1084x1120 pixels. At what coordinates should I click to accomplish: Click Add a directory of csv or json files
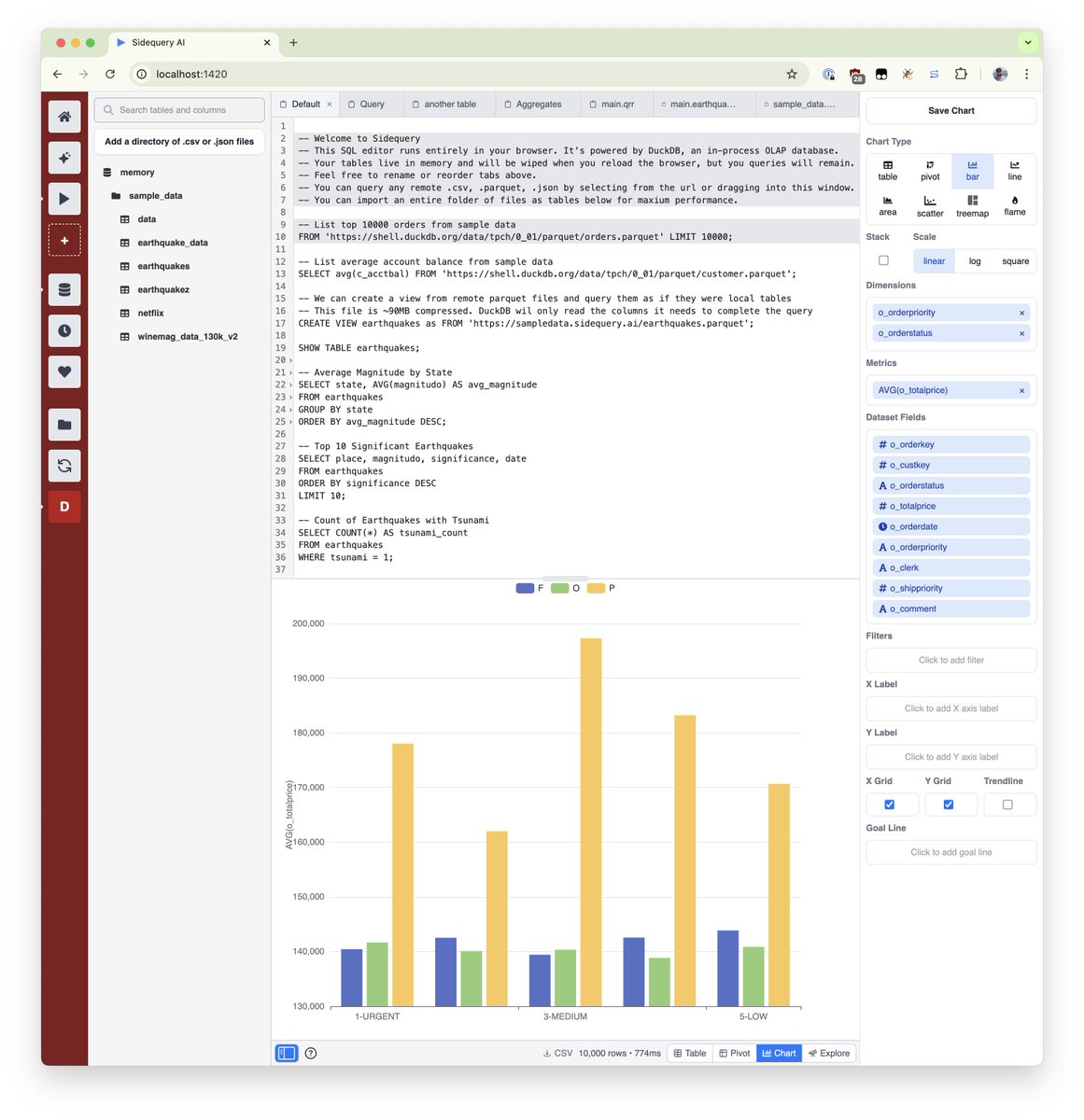point(178,141)
